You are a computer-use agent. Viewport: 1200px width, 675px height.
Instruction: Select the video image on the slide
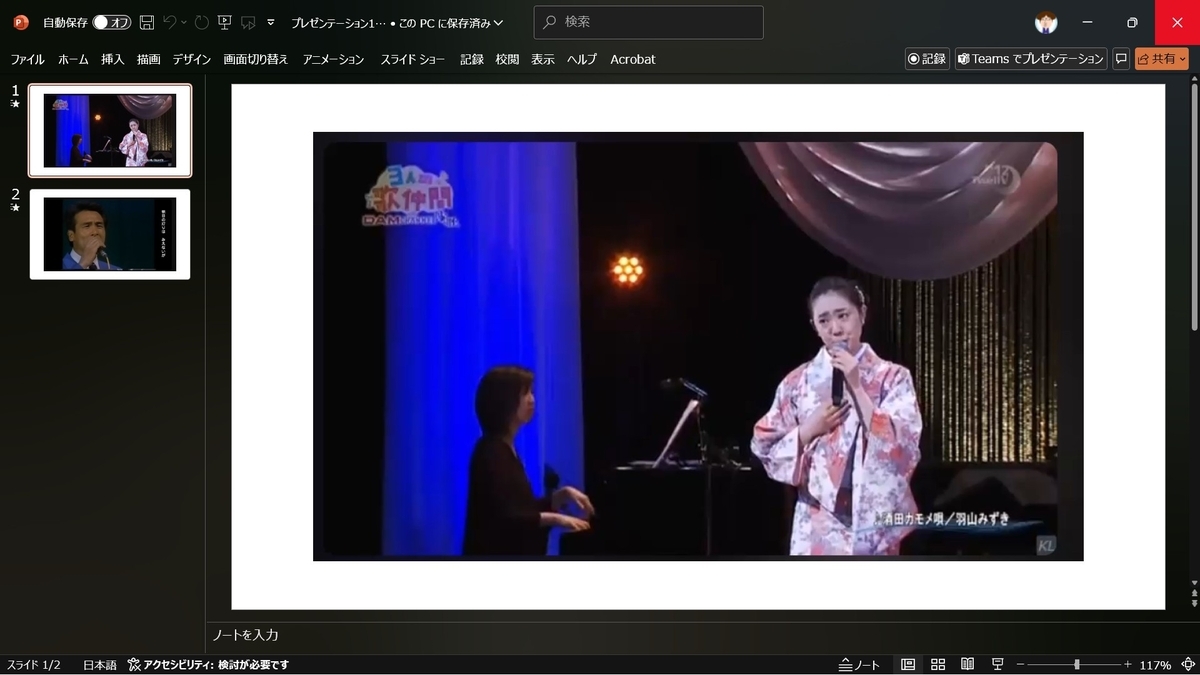[698, 346]
